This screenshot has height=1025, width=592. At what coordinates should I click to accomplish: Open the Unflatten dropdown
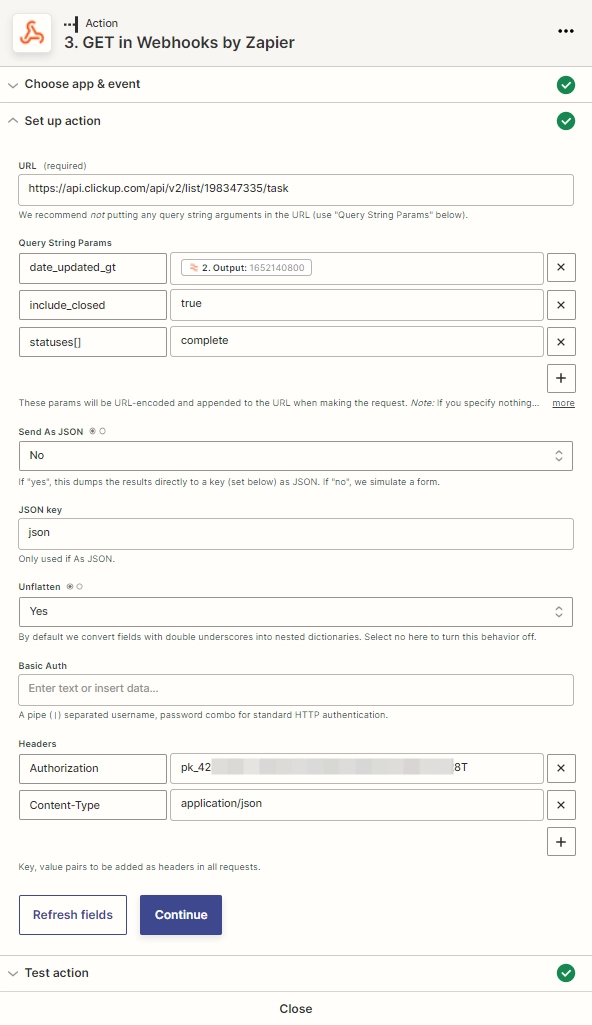[x=296, y=612]
